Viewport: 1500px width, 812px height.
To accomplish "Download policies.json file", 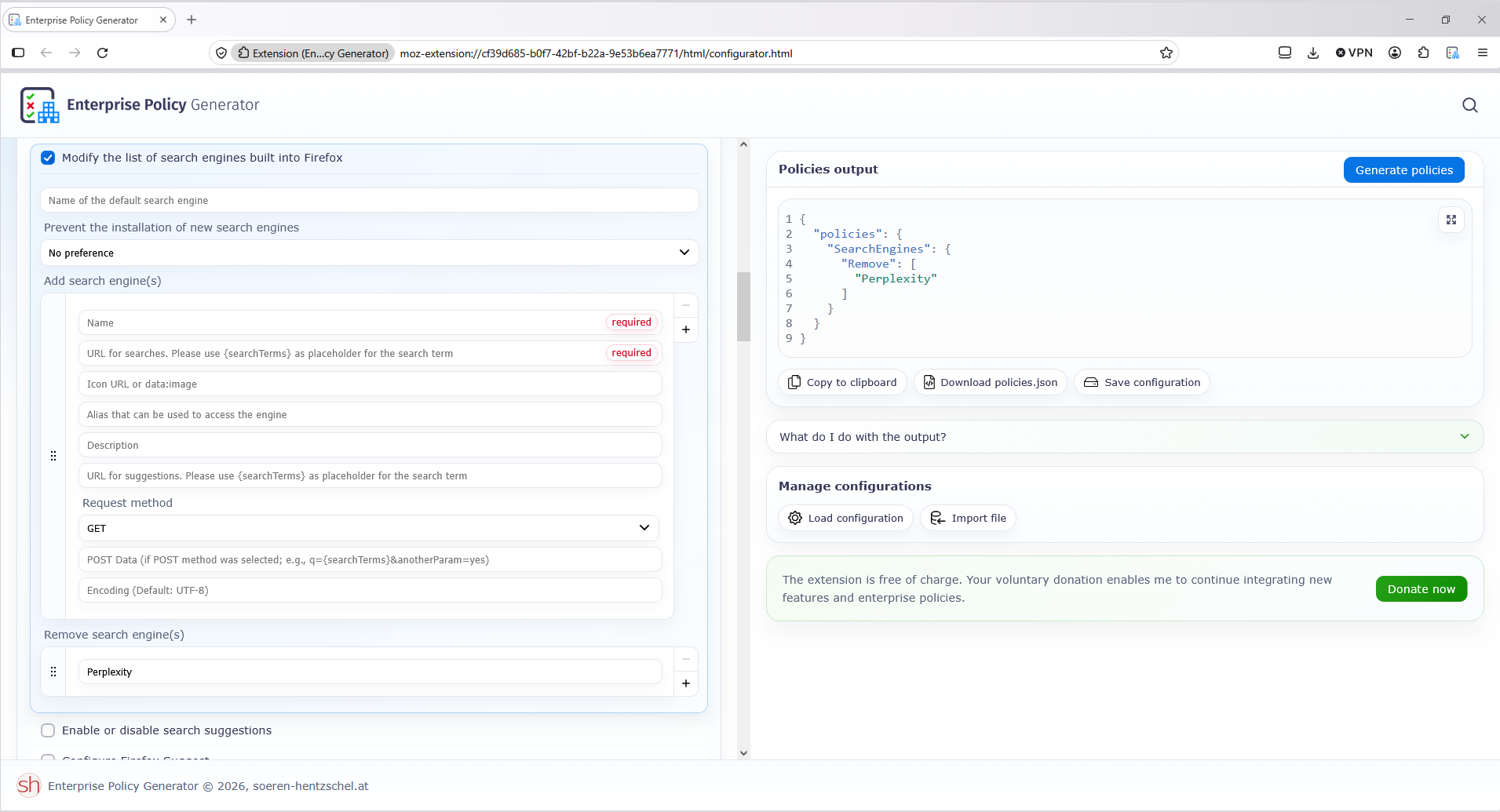I will coord(991,382).
